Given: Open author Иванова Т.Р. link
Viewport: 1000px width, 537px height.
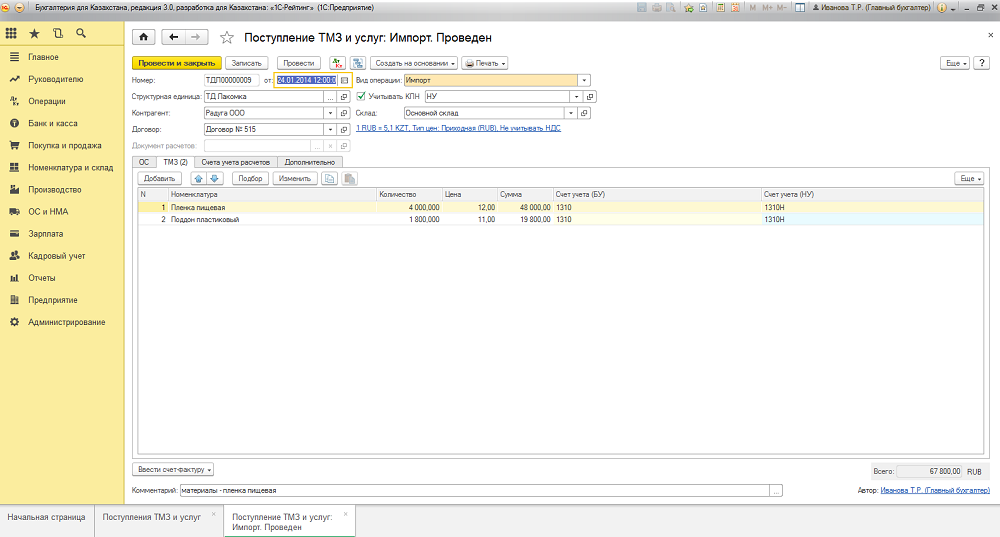Looking at the screenshot, I should click(x=935, y=490).
